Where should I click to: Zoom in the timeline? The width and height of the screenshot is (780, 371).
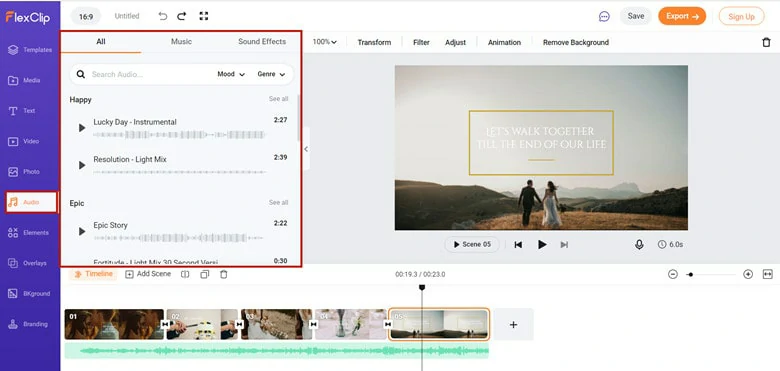(x=748, y=274)
